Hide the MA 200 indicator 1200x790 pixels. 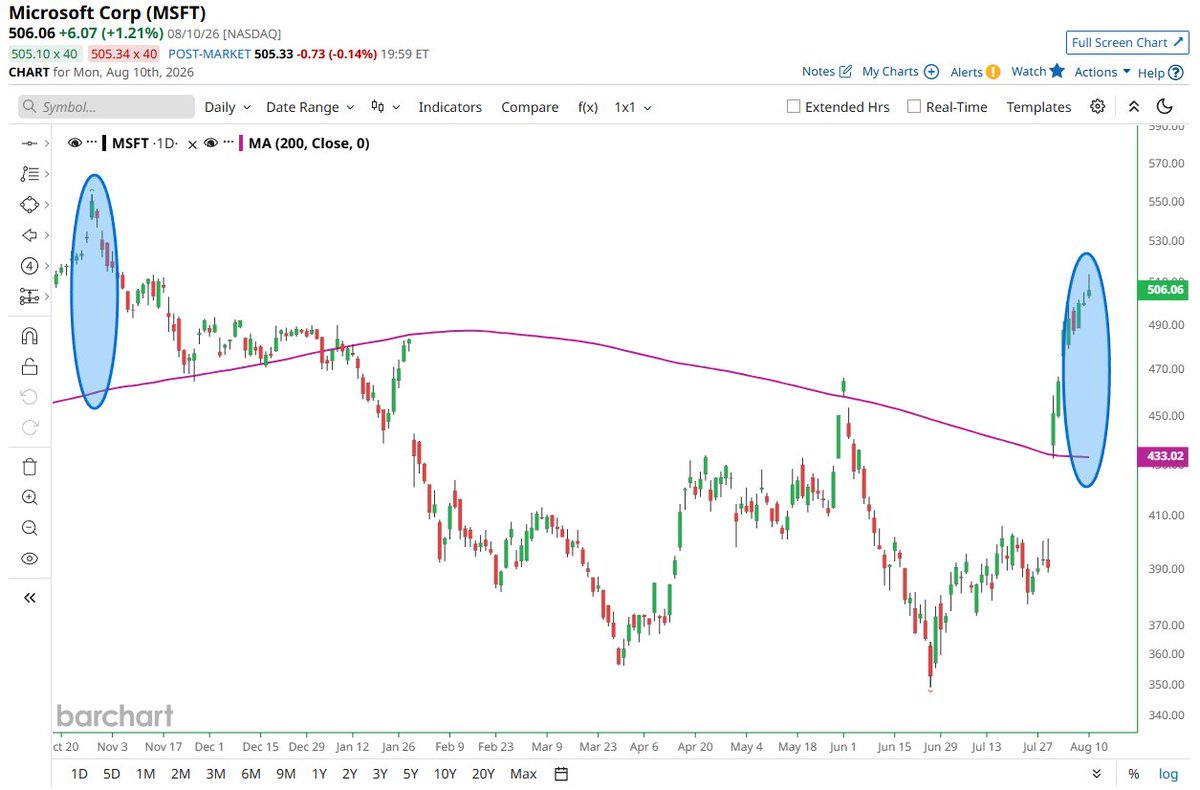[211, 144]
